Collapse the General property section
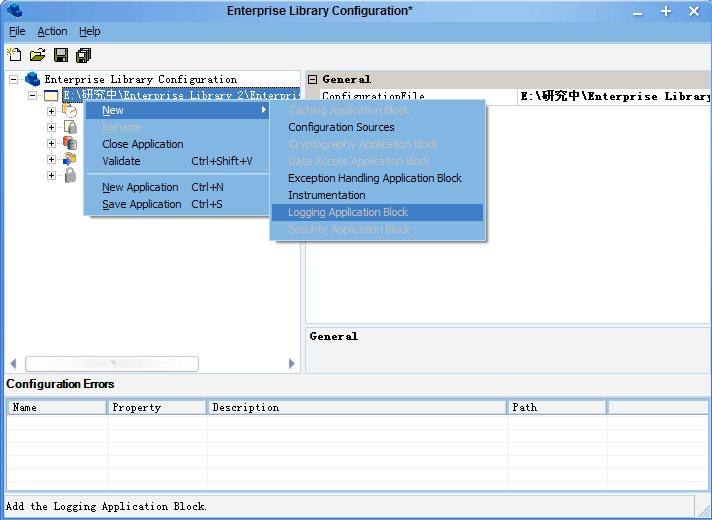The width and height of the screenshot is (712, 520). tap(312, 79)
